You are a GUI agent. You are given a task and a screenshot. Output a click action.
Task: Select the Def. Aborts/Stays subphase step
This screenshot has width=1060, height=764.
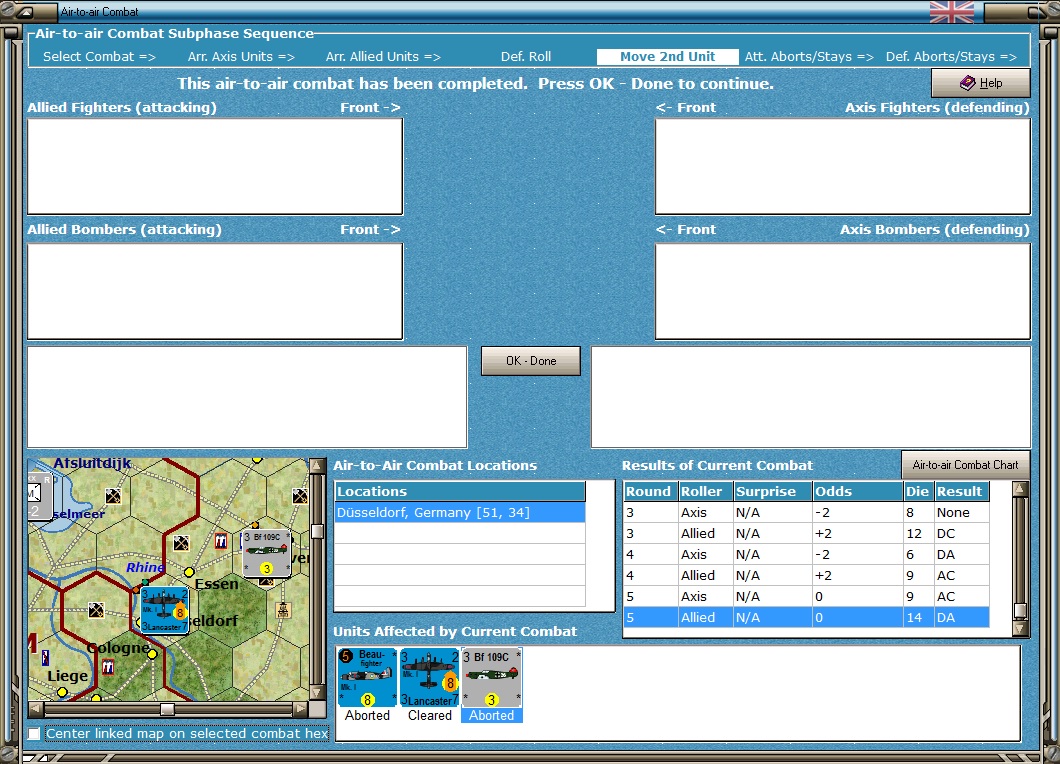pyautogui.click(x=951, y=57)
